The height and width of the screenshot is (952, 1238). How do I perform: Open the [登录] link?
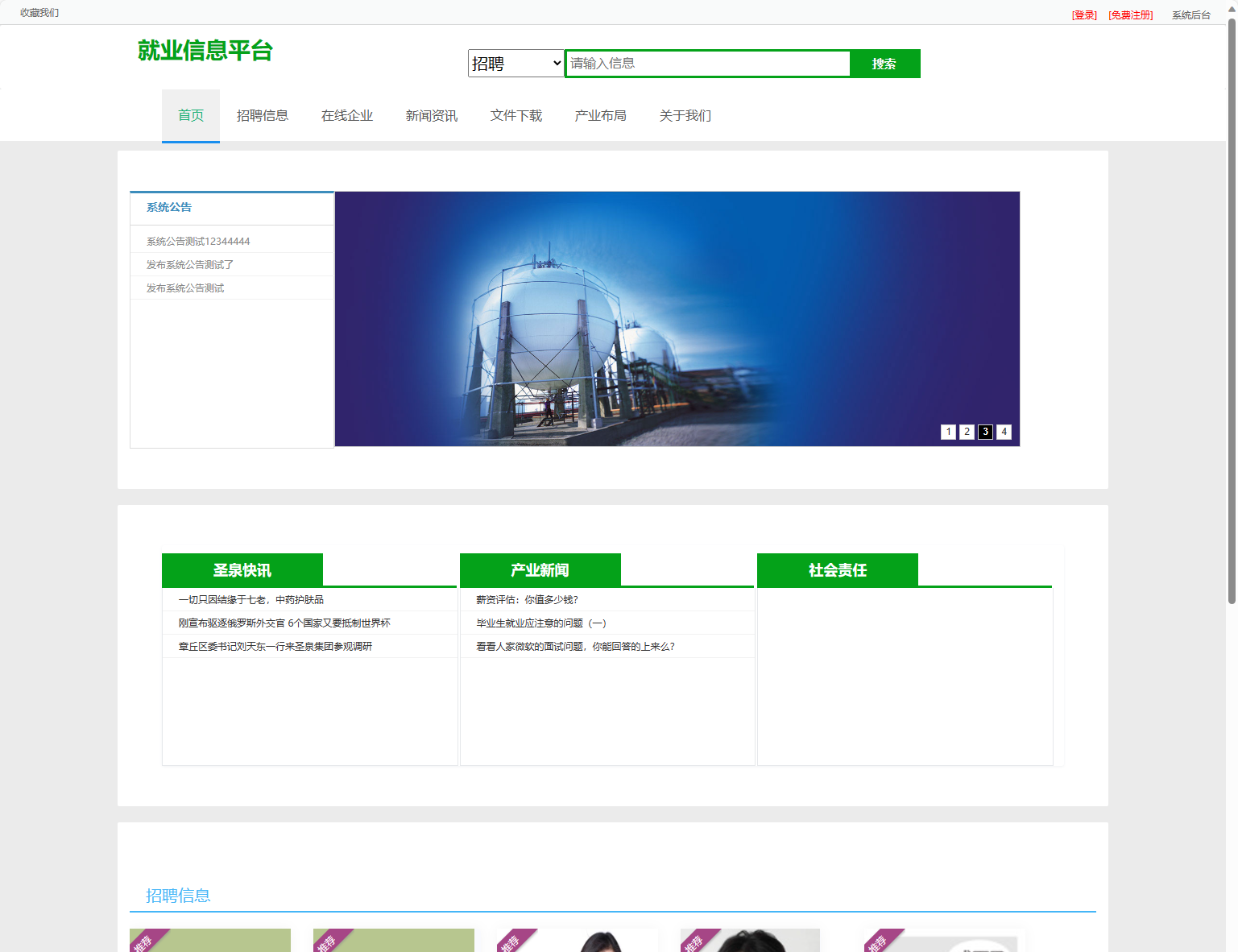(x=1083, y=14)
